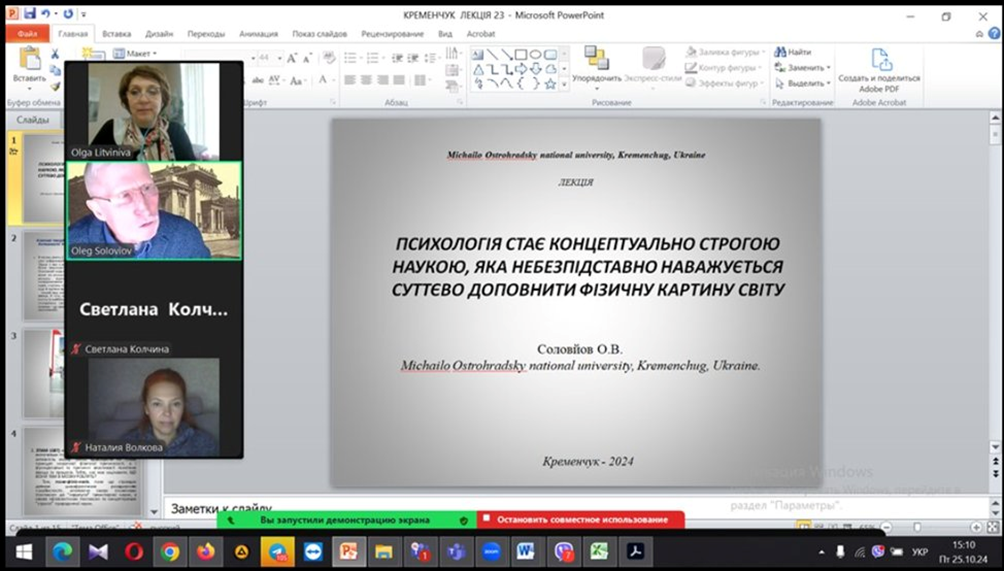Viewport: 1004px width, 571px height.
Task: Switch to the Вставка ribbon tab
Action: [x=116, y=33]
